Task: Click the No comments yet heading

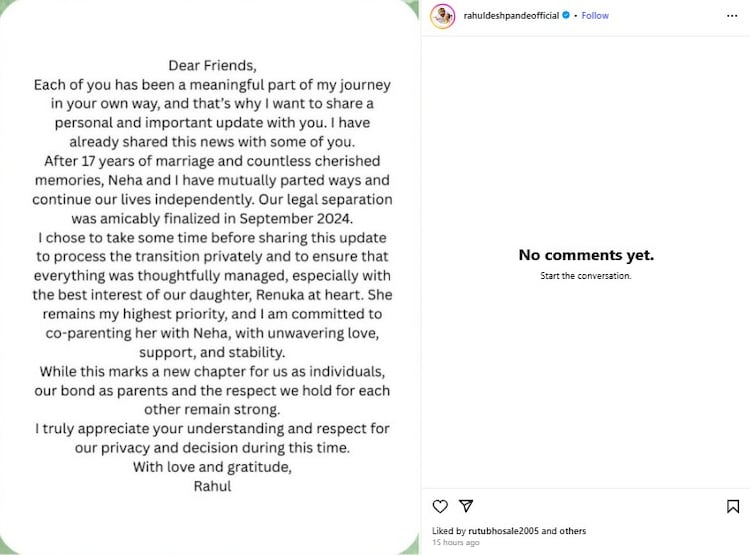Action: (x=586, y=255)
